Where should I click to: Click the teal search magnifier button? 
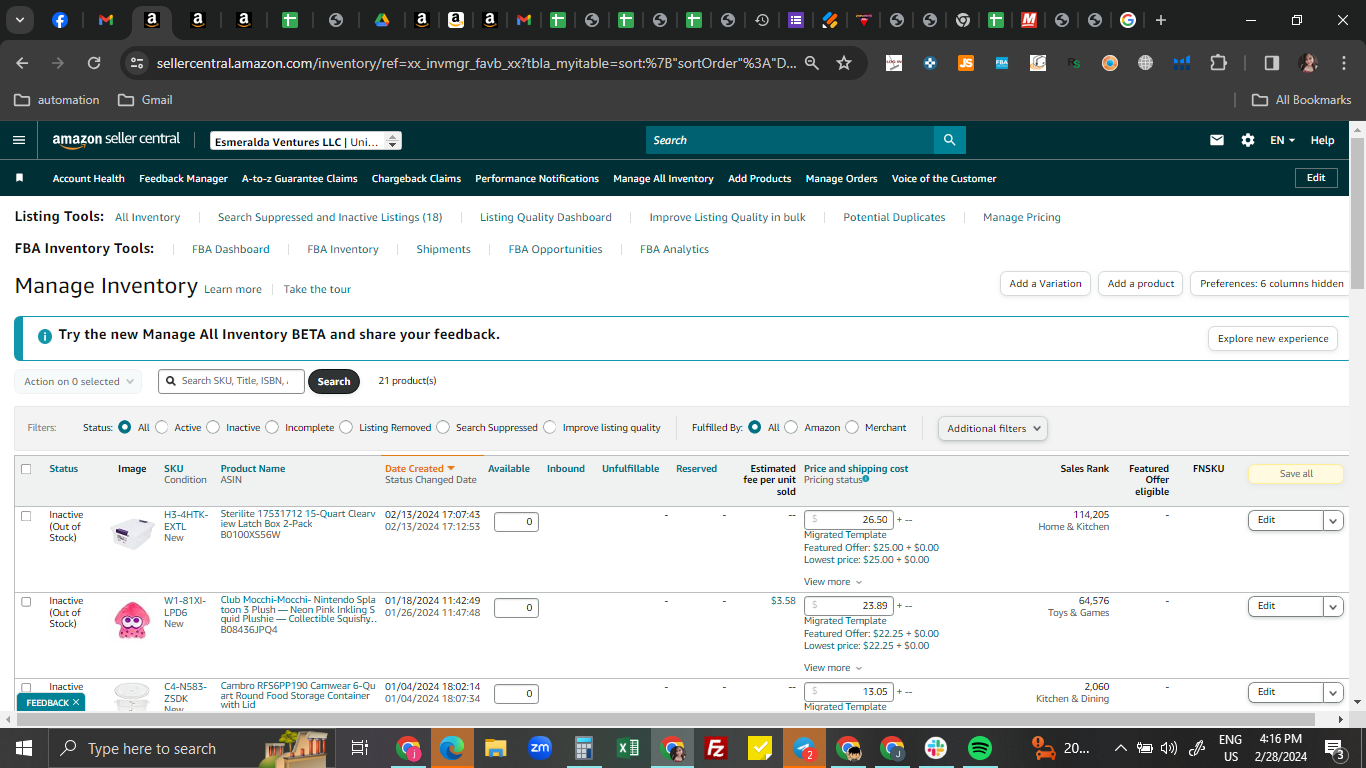[949, 140]
